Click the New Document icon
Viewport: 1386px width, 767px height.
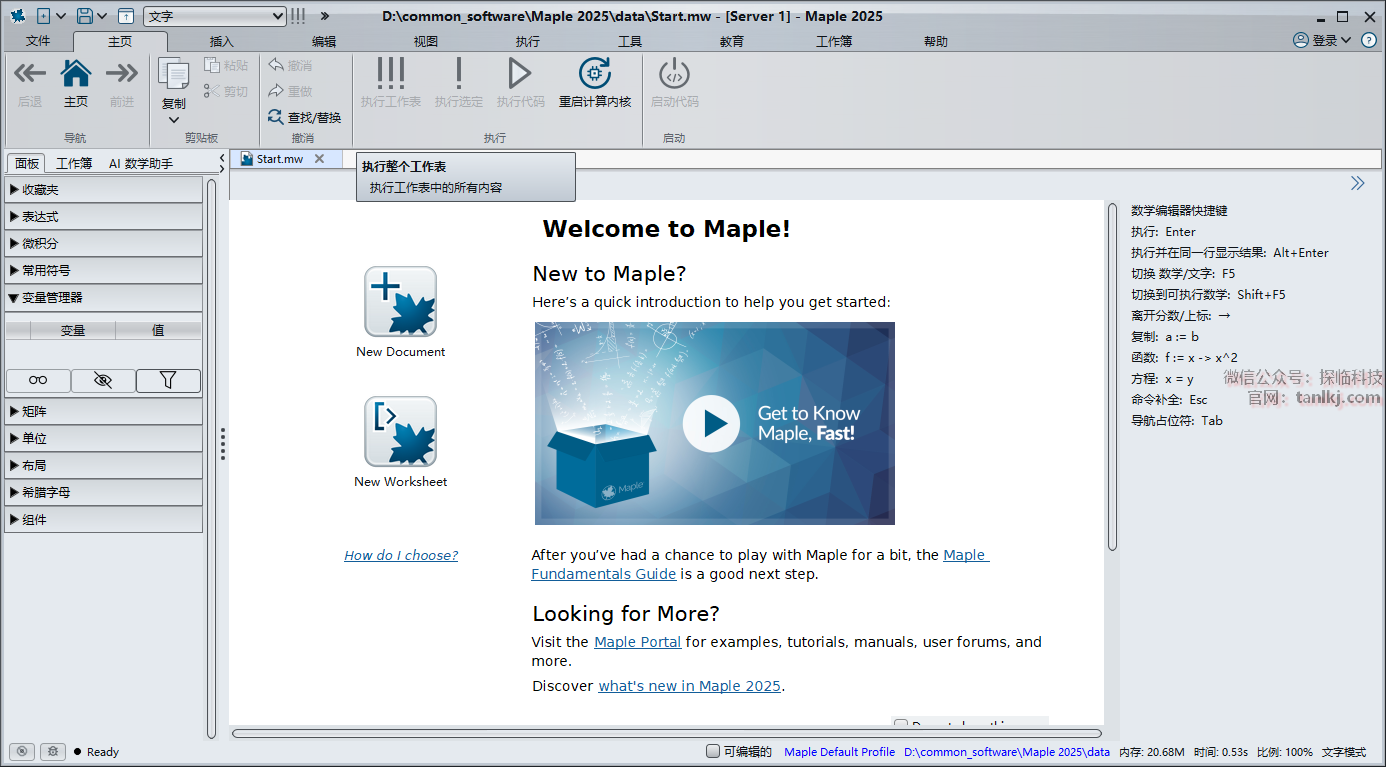pyautogui.click(x=400, y=302)
